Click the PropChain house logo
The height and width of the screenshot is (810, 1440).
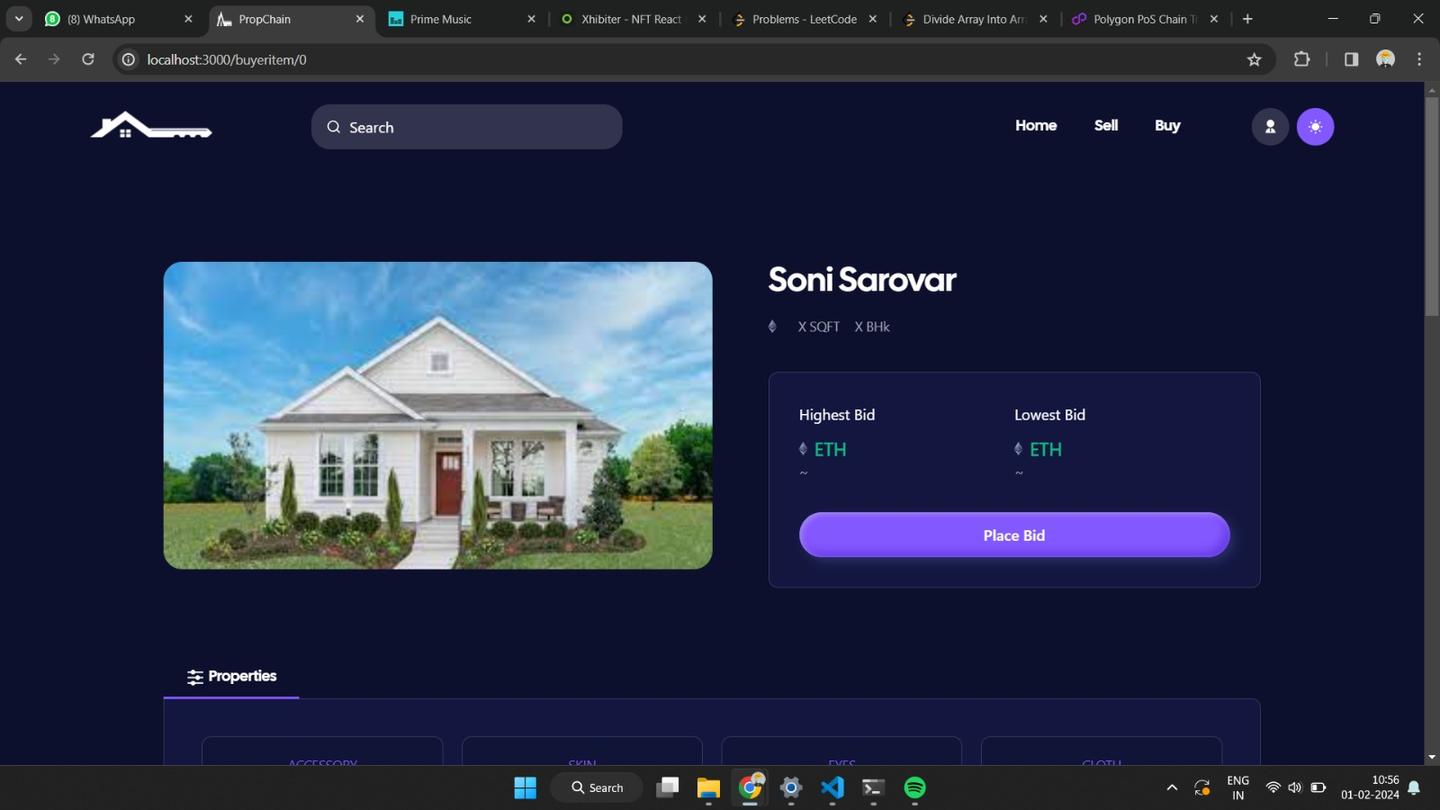pos(151,125)
